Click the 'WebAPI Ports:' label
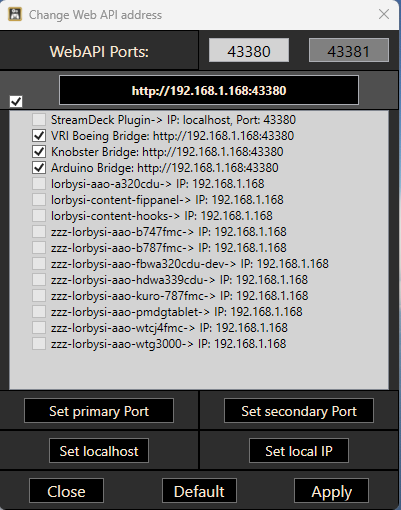401x510 pixels. [99, 52]
